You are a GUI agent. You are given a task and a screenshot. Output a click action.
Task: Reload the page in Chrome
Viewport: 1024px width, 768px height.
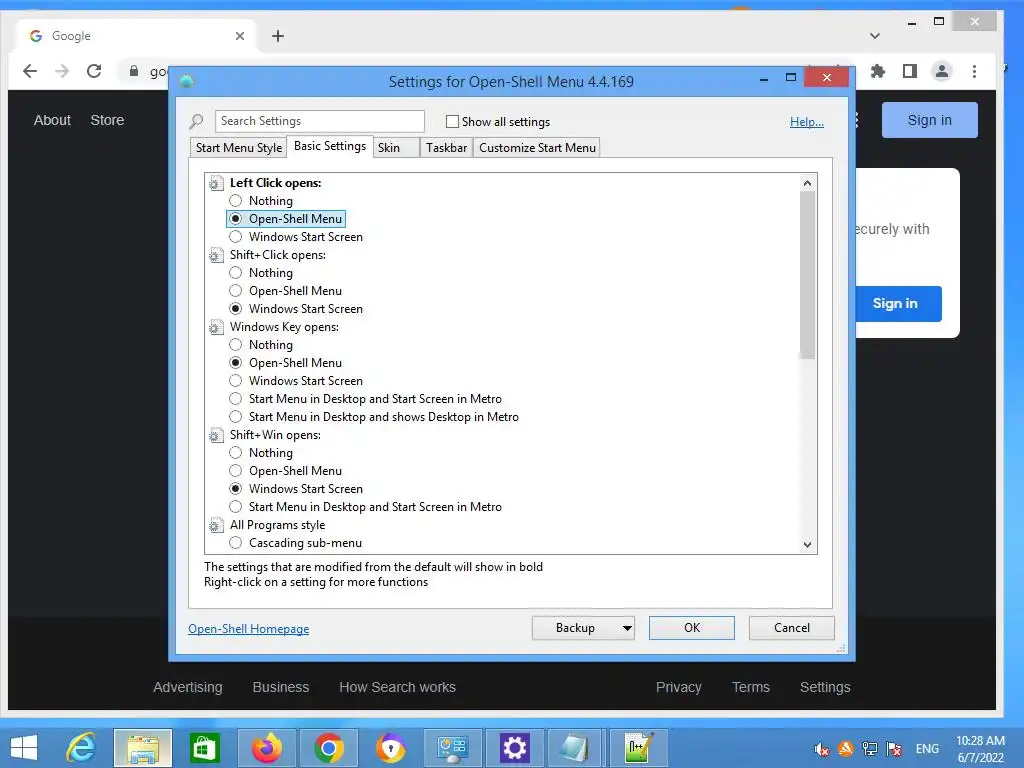(x=94, y=71)
